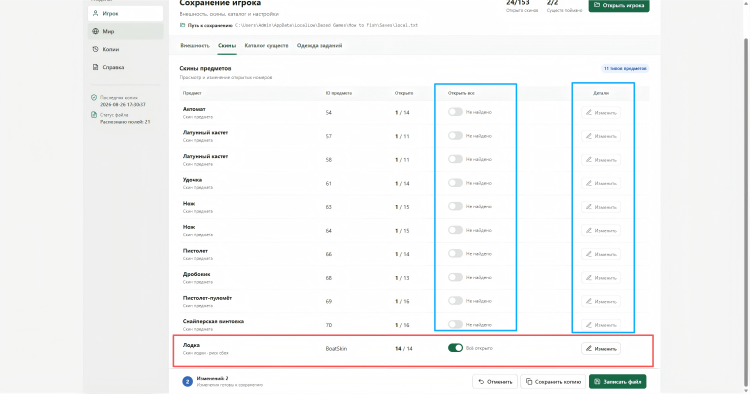Click the Открыть все column header
Image resolution: width=750 pixels, height=394 pixels.
click(x=461, y=93)
